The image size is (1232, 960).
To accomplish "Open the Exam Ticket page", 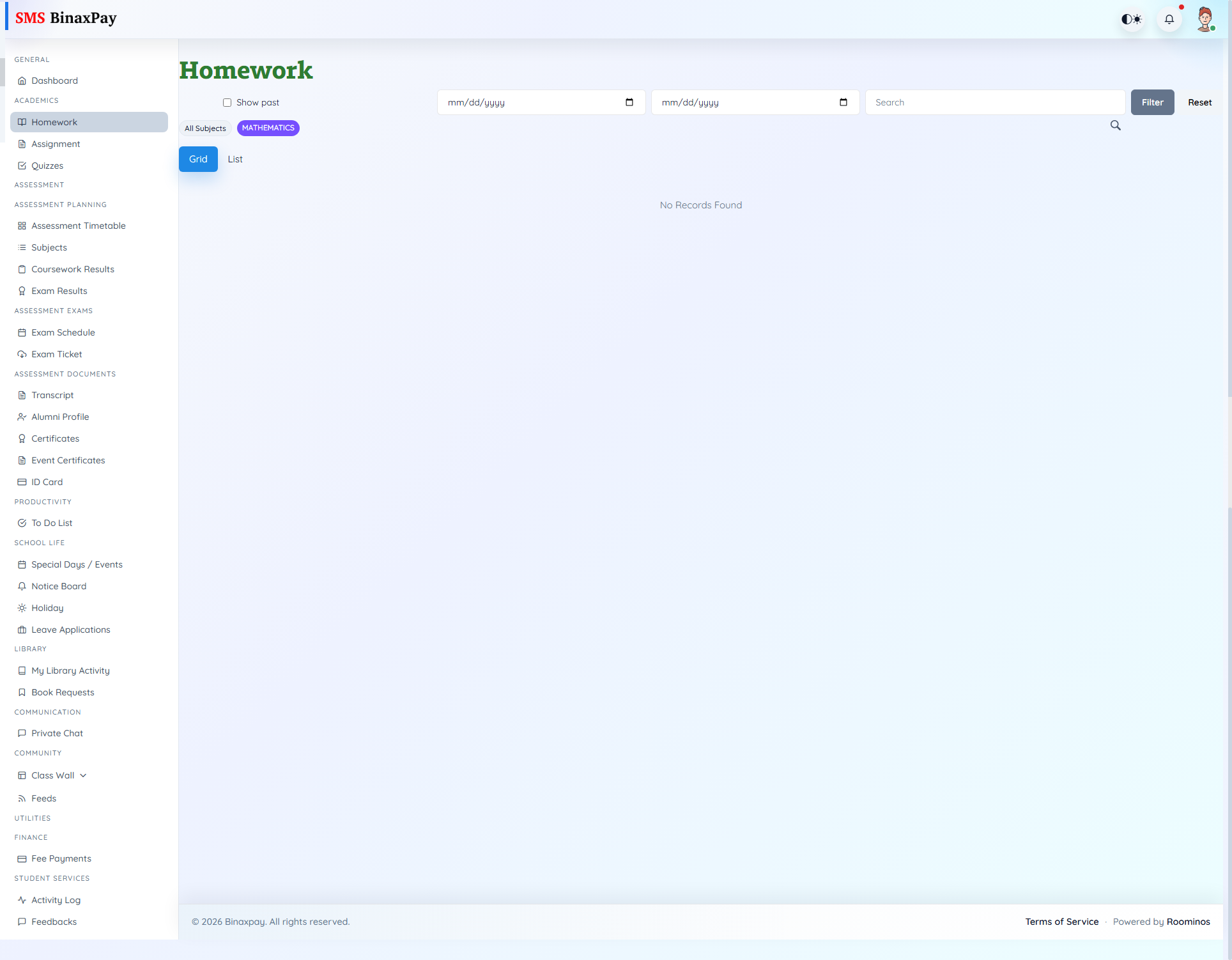I will 56,353.
